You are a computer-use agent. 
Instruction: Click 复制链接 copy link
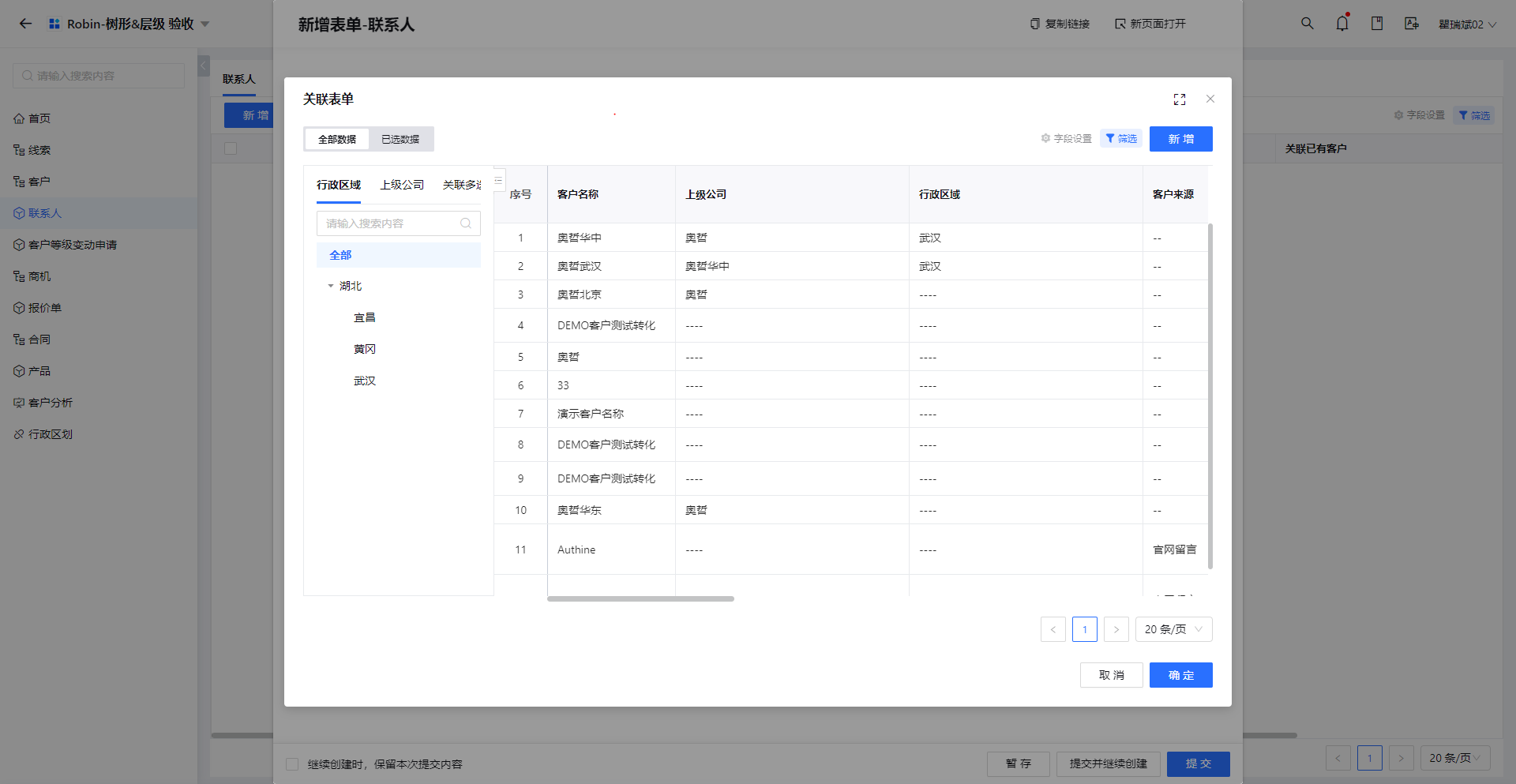click(1060, 24)
